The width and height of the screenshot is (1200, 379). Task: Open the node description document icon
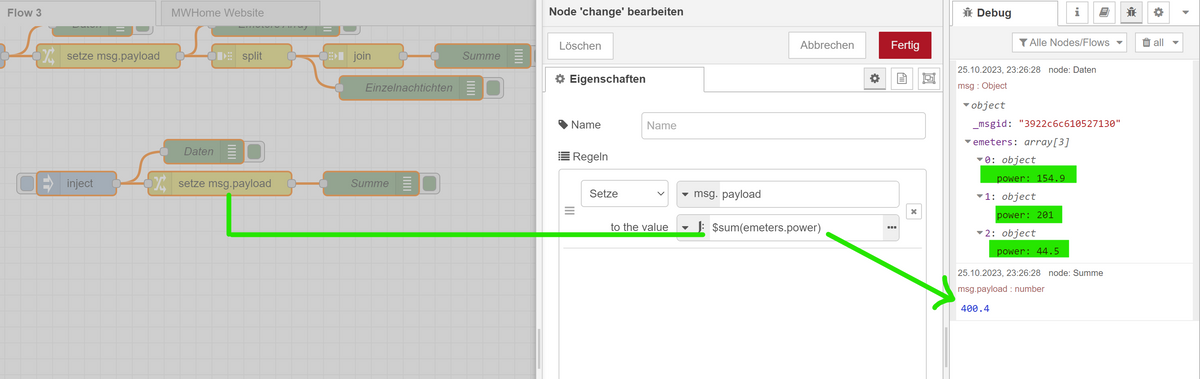[x=902, y=79]
